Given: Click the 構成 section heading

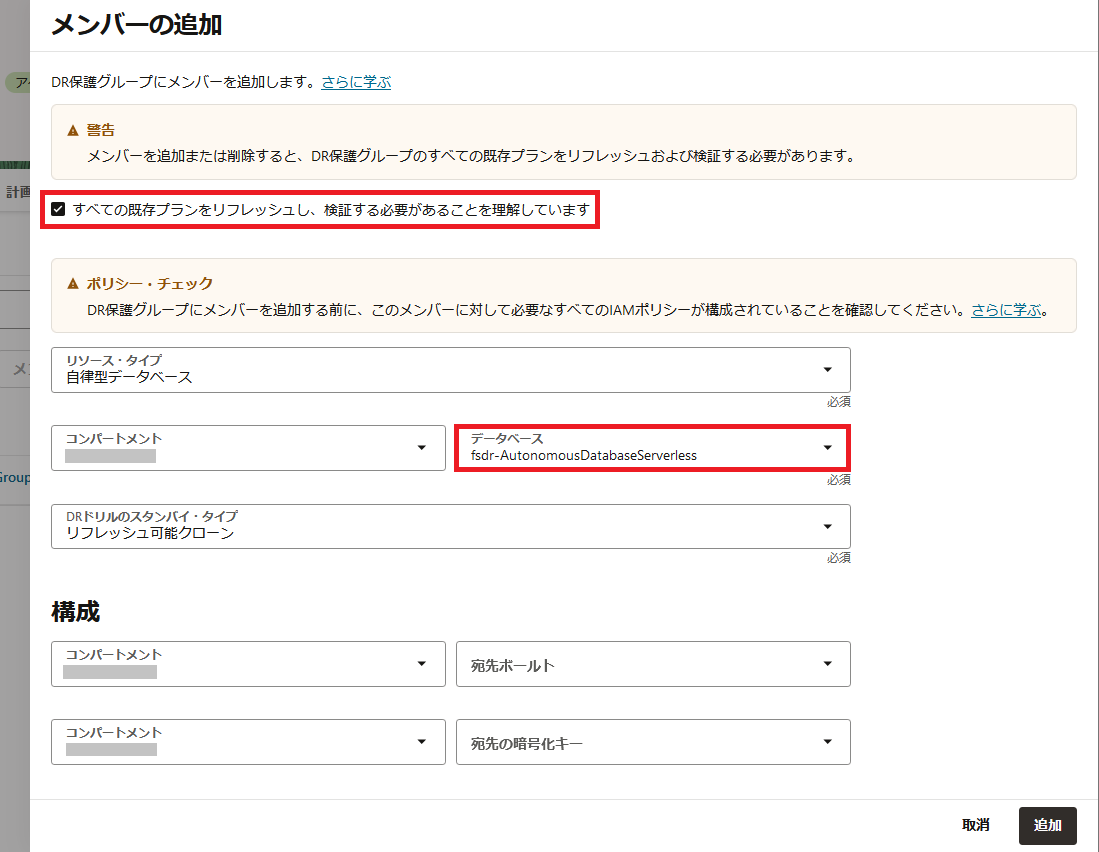Looking at the screenshot, I should pyautogui.click(x=75, y=611).
